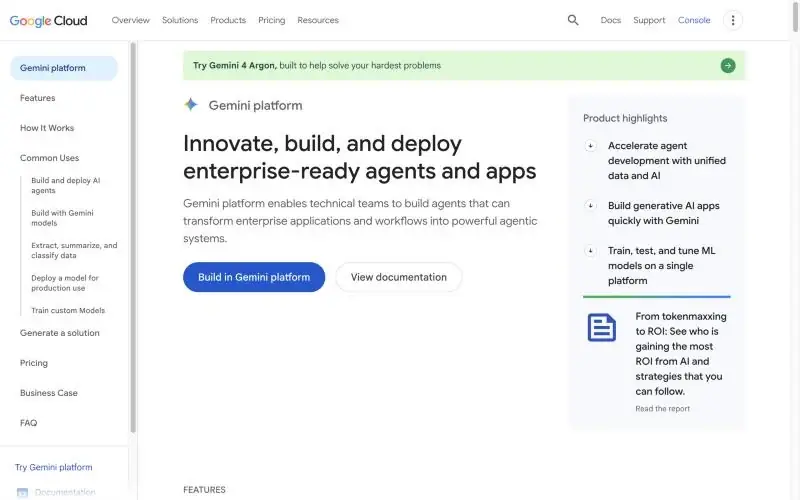
Task: Go to Business Case section
Action: tap(48, 393)
